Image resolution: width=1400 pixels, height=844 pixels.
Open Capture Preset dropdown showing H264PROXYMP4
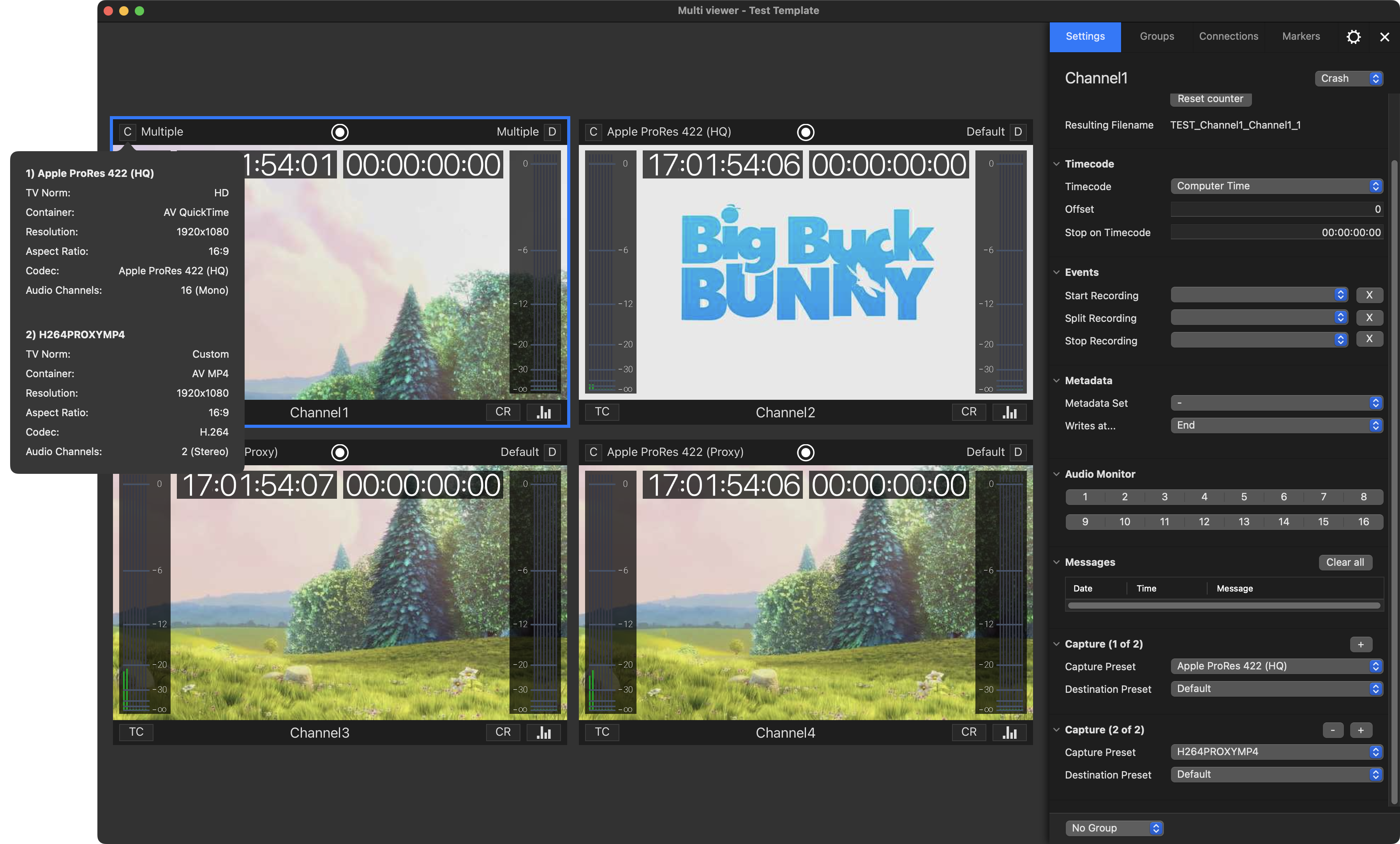(1277, 752)
